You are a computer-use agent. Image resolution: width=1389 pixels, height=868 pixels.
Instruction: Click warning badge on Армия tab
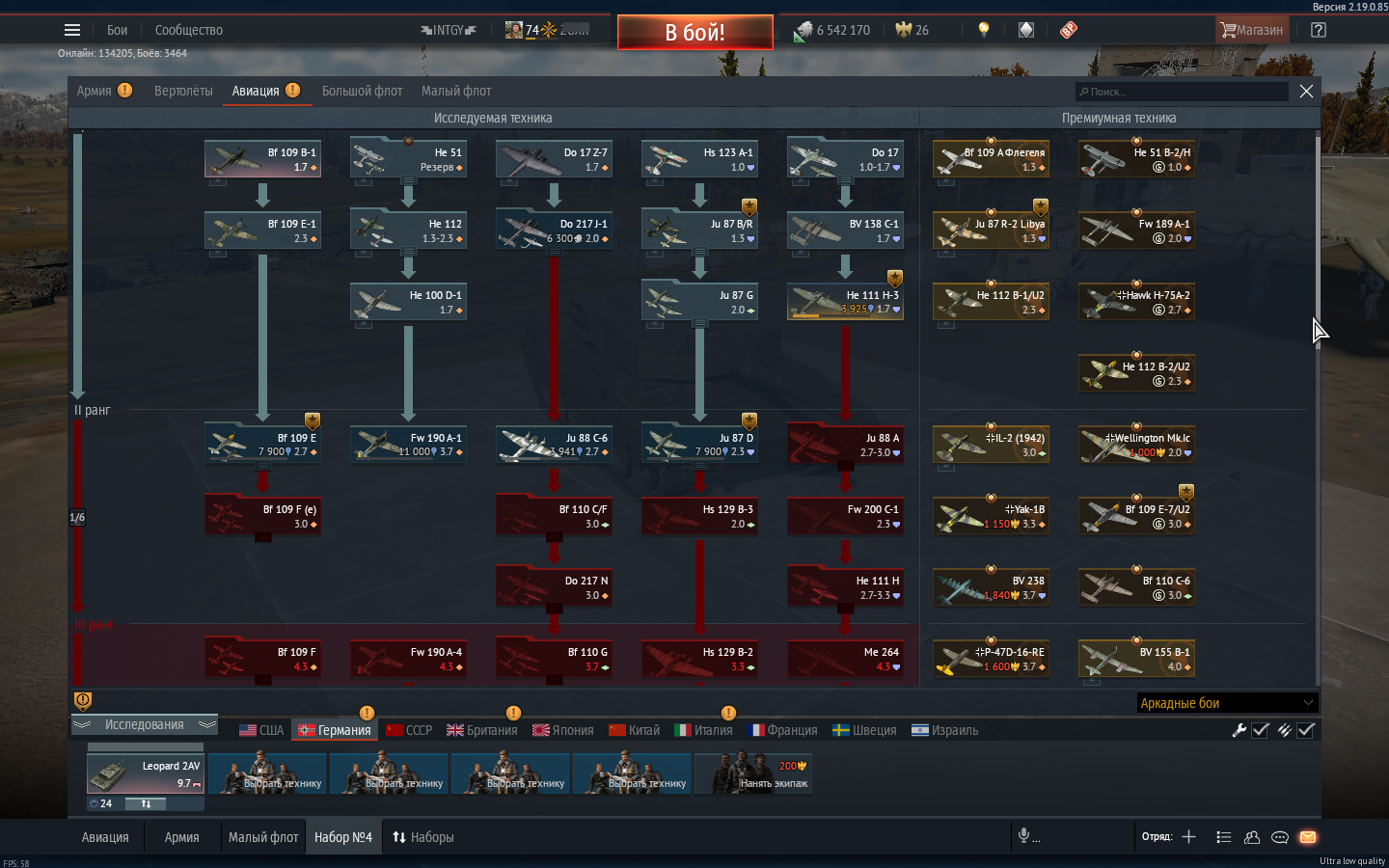(125, 90)
